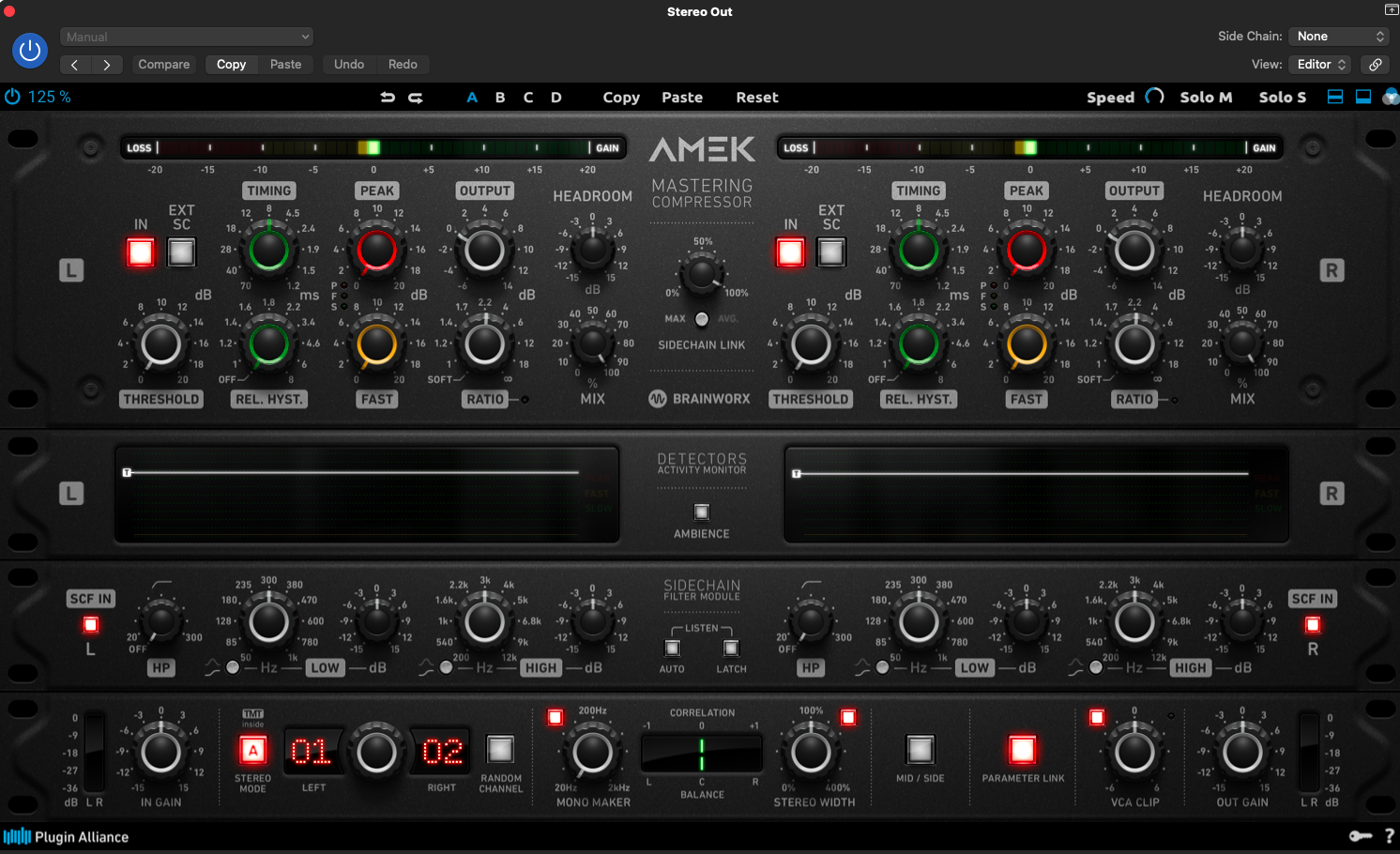Toggle the Speed circular icon
The width and height of the screenshot is (1400, 854).
coord(1154,97)
